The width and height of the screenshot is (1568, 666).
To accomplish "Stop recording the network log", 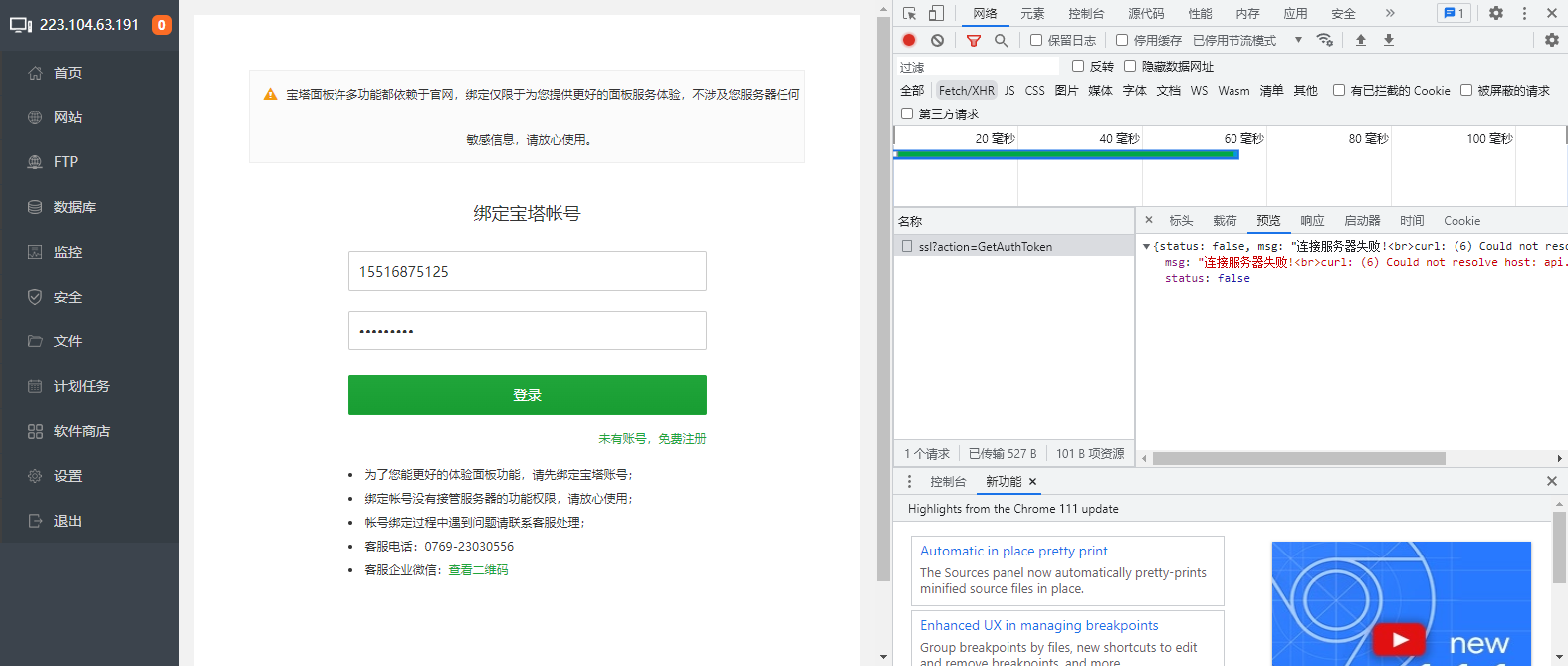I will click(x=909, y=40).
